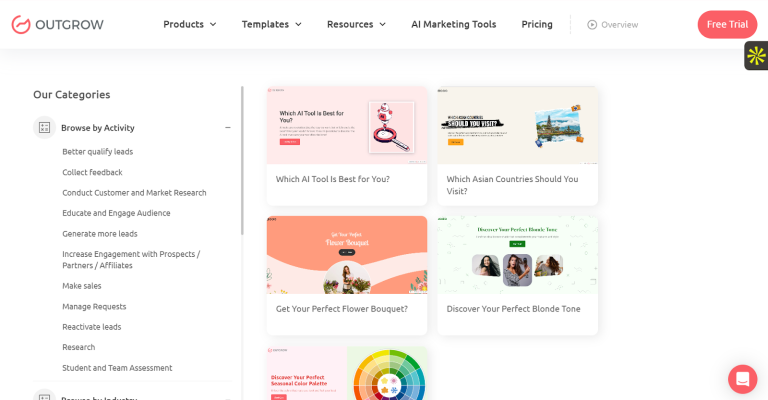Open Which AI Tool Is Best template
768x400 pixels.
tap(346, 126)
